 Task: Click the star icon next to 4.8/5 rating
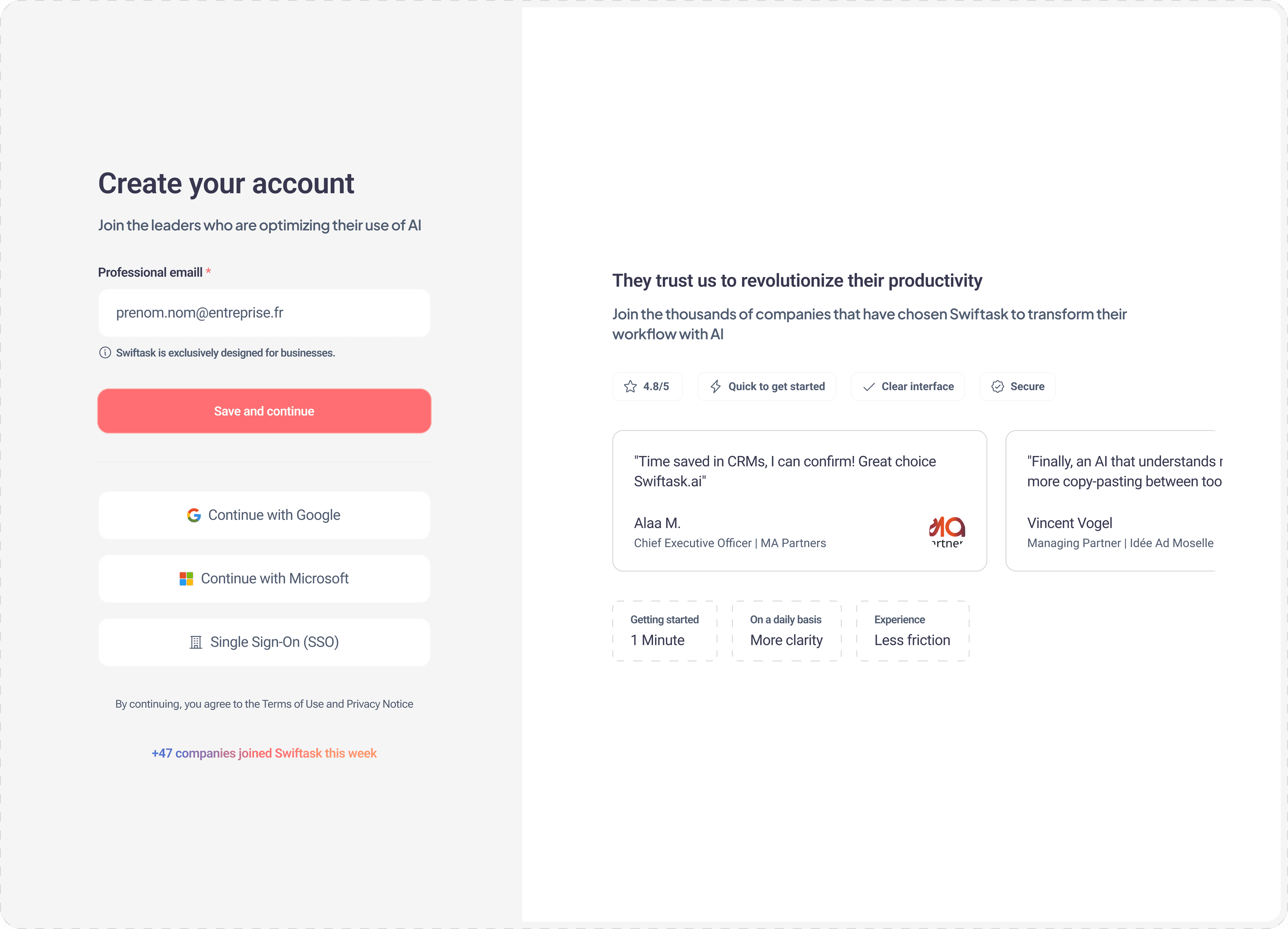click(x=630, y=386)
